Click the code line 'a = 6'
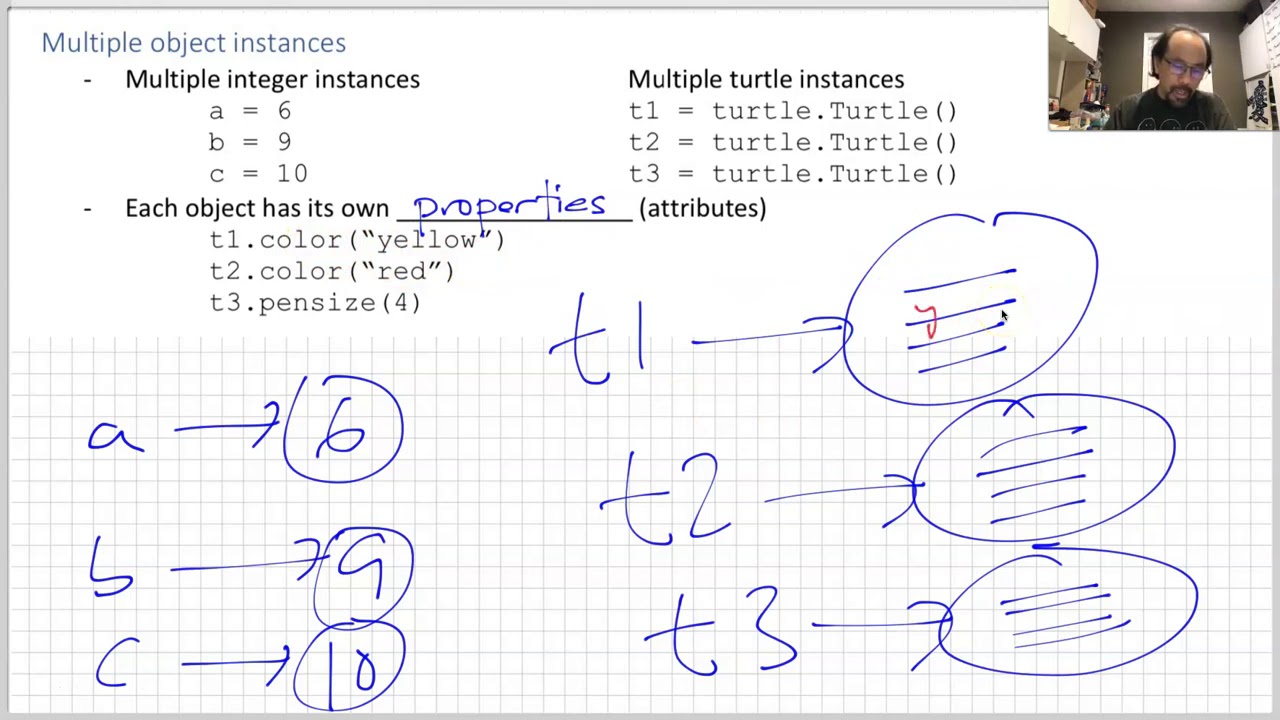 coord(250,111)
